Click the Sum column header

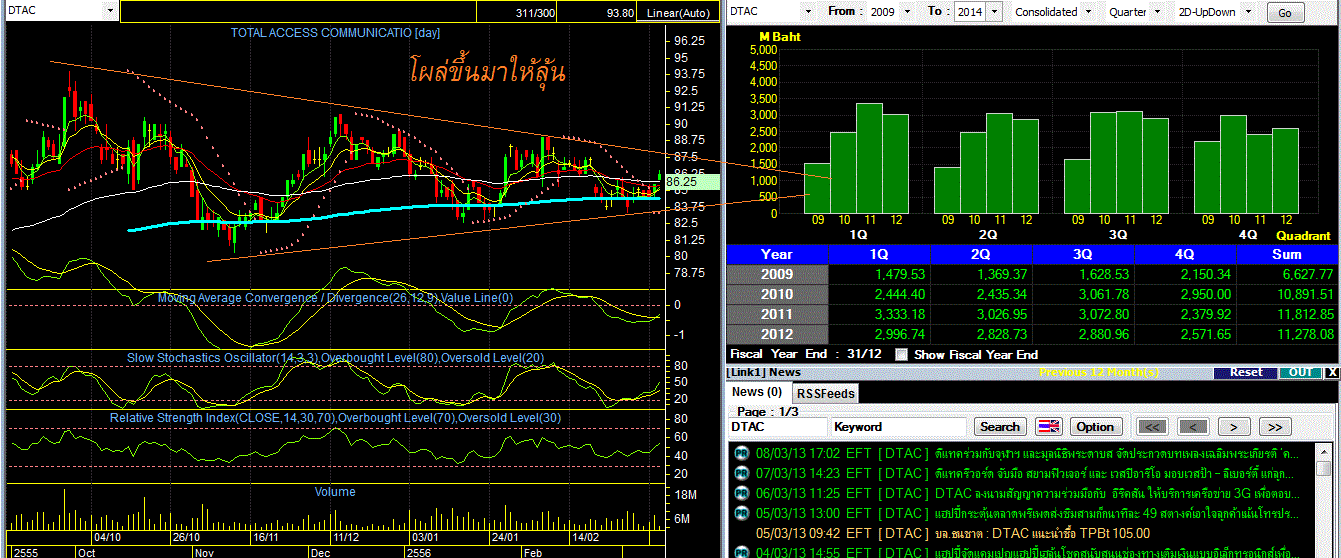1286,254
